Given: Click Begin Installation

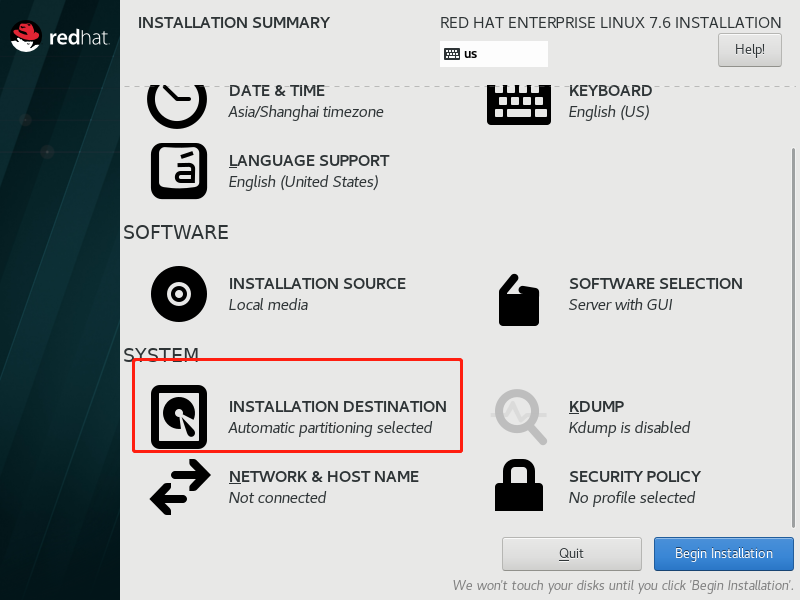Looking at the screenshot, I should (723, 554).
